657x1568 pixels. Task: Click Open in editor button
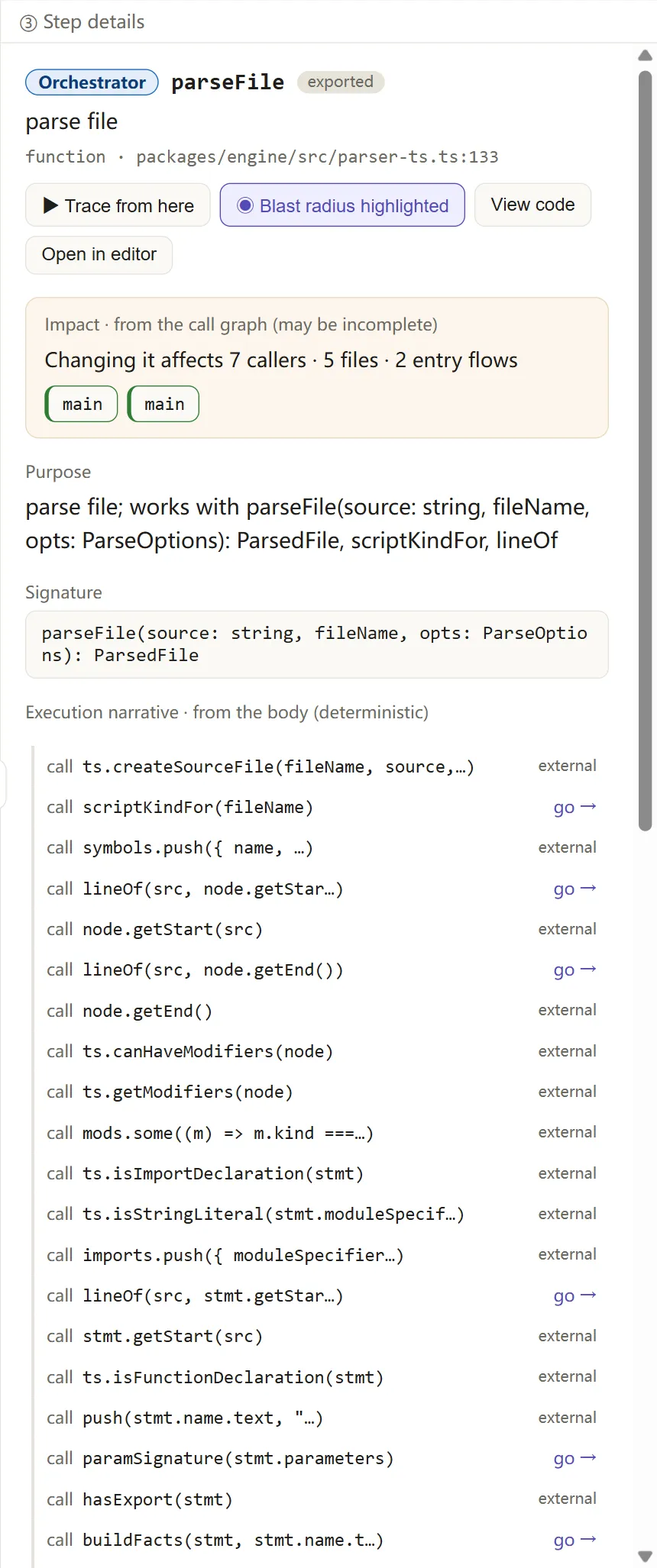click(99, 254)
